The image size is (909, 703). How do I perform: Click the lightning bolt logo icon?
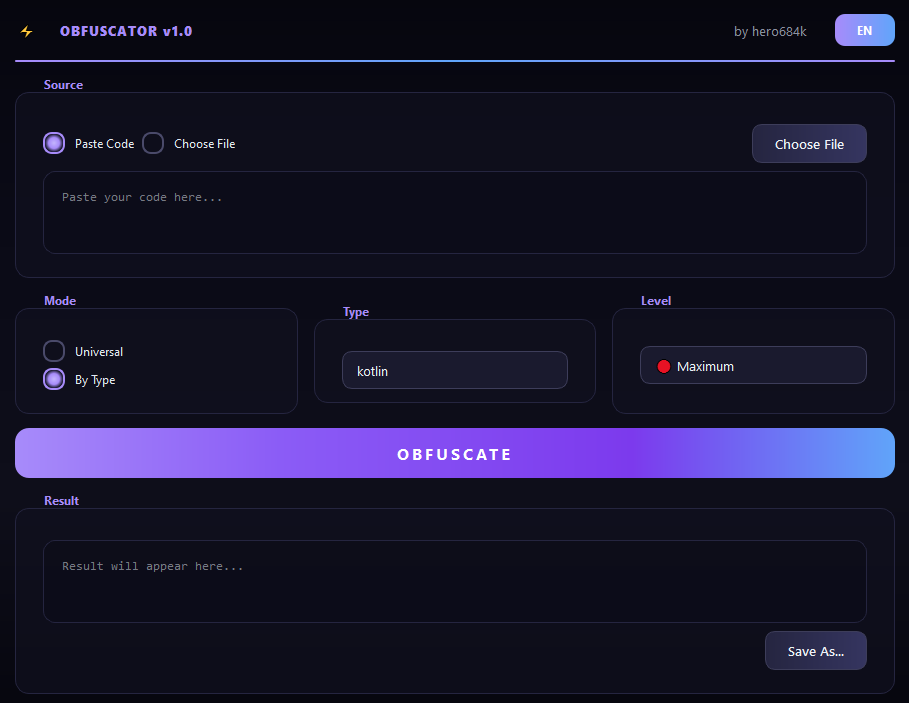pos(27,31)
